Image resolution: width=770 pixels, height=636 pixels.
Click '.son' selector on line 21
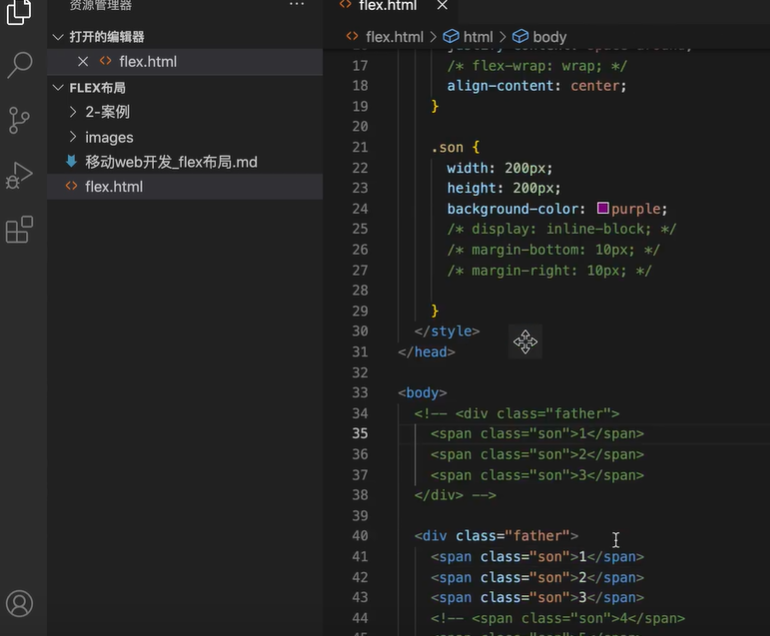tap(447, 147)
